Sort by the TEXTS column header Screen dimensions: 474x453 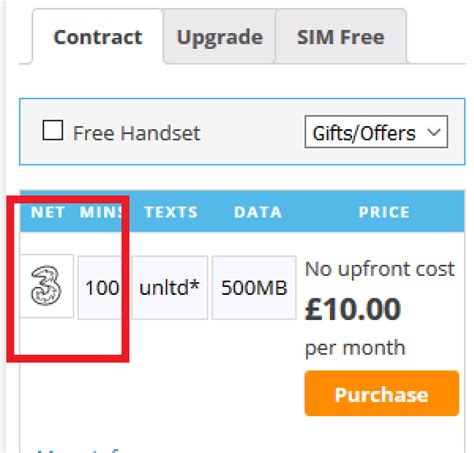tap(171, 212)
